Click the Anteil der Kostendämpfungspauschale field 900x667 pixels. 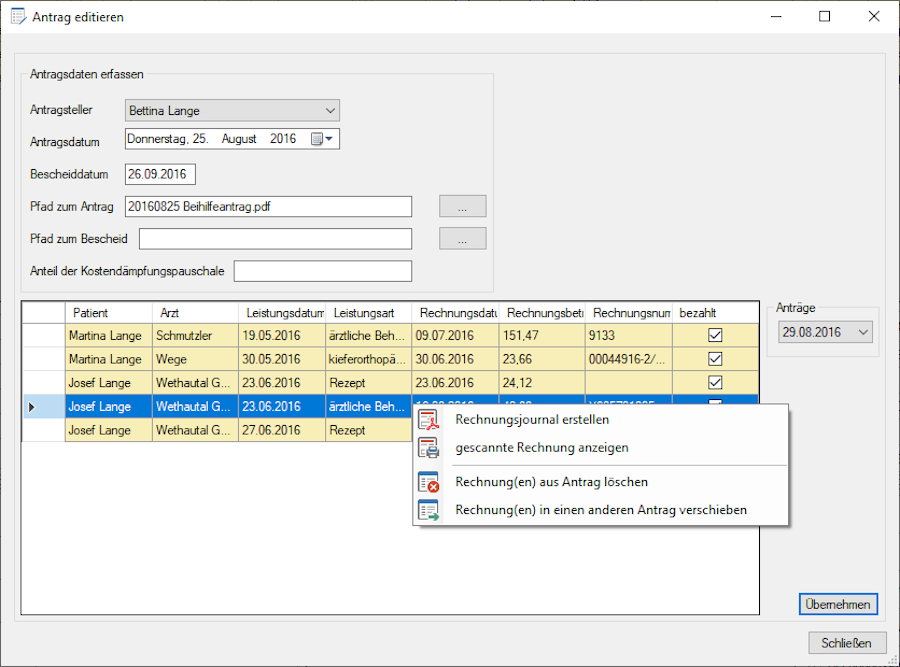(322, 271)
